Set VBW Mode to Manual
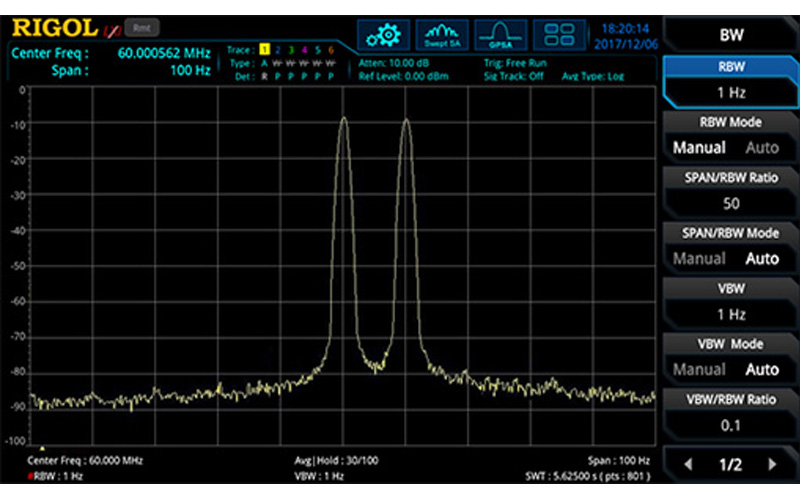 [x=694, y=369]
